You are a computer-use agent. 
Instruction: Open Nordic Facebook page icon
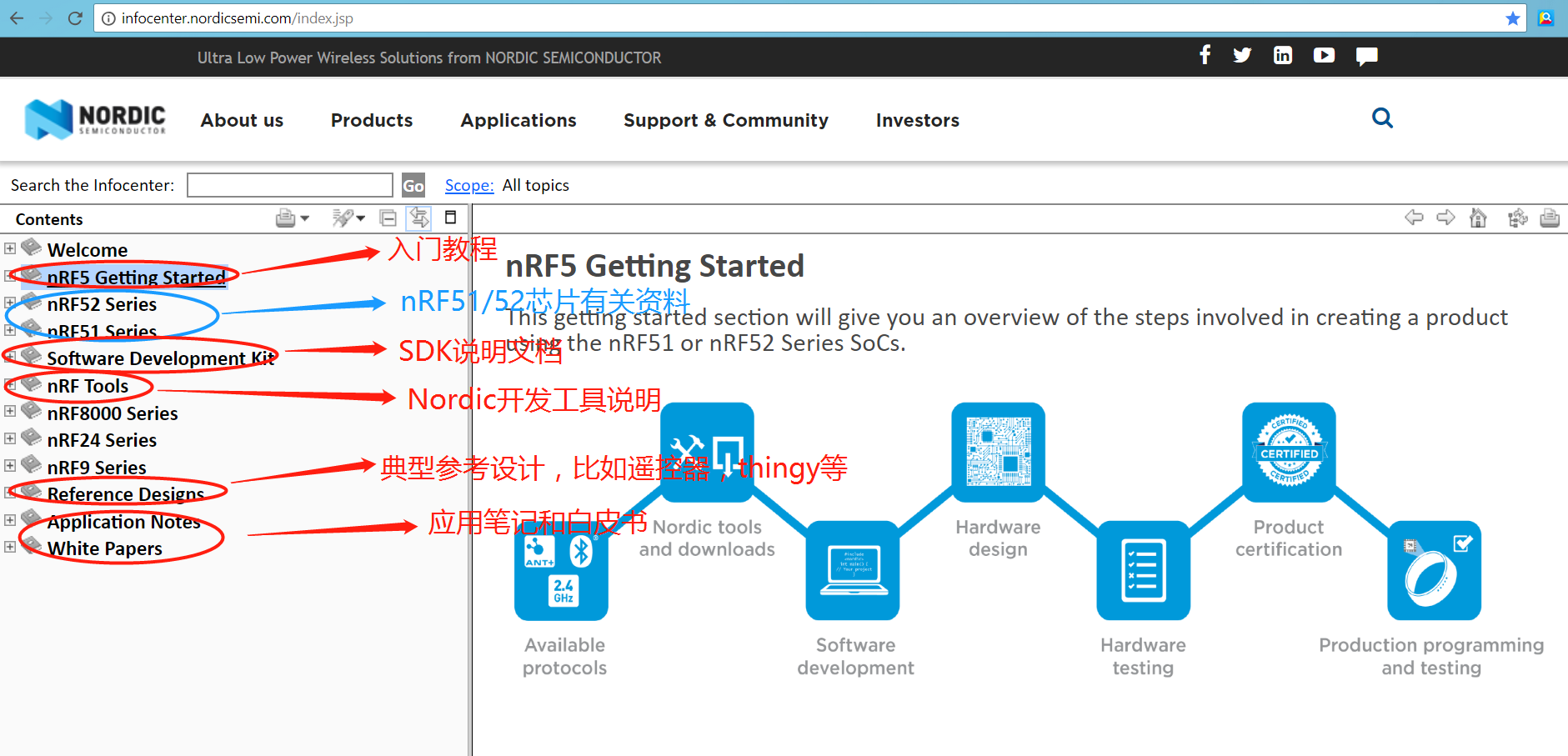[x=1205, y=55]
